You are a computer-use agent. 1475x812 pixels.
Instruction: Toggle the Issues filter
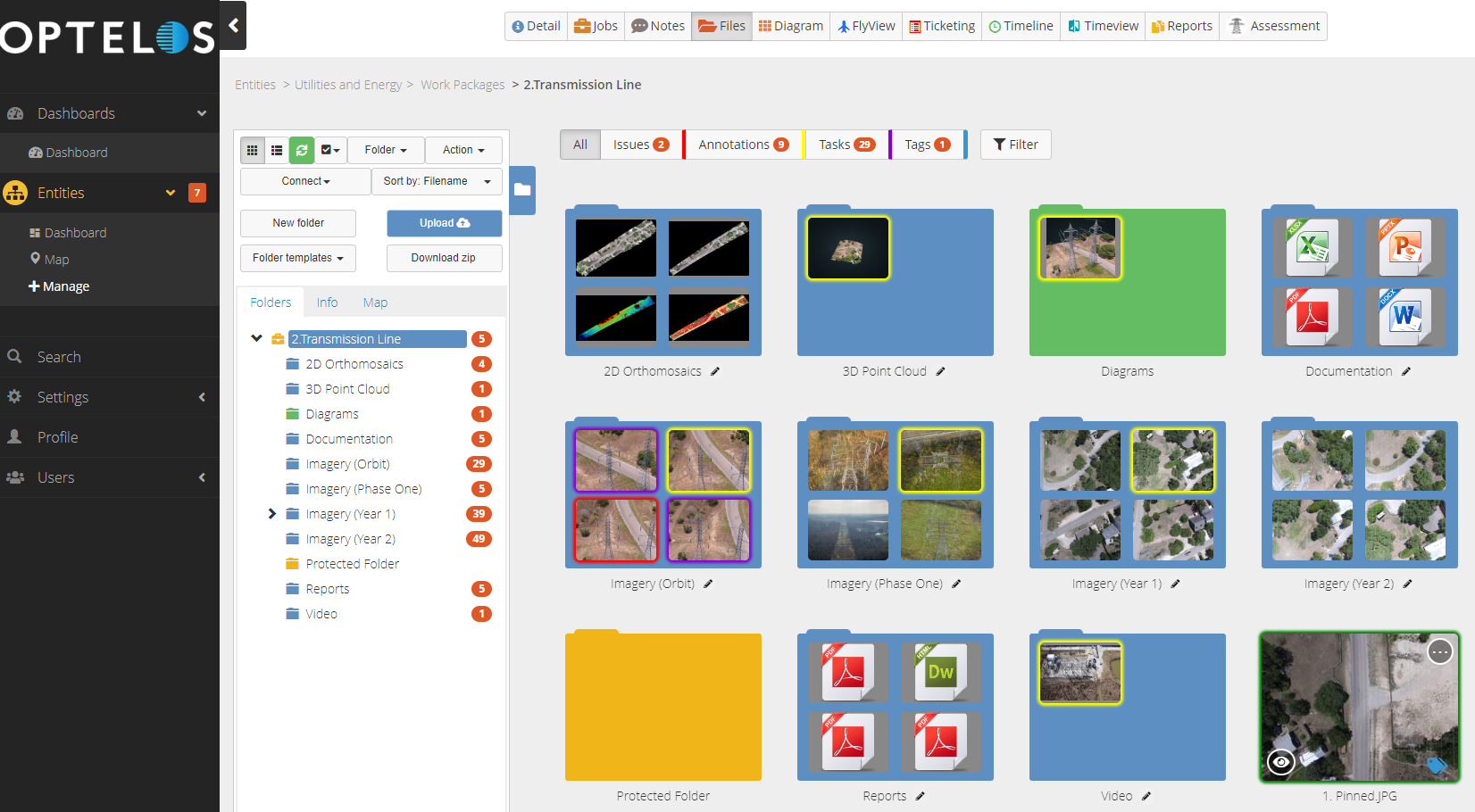(x=640, y=145)
